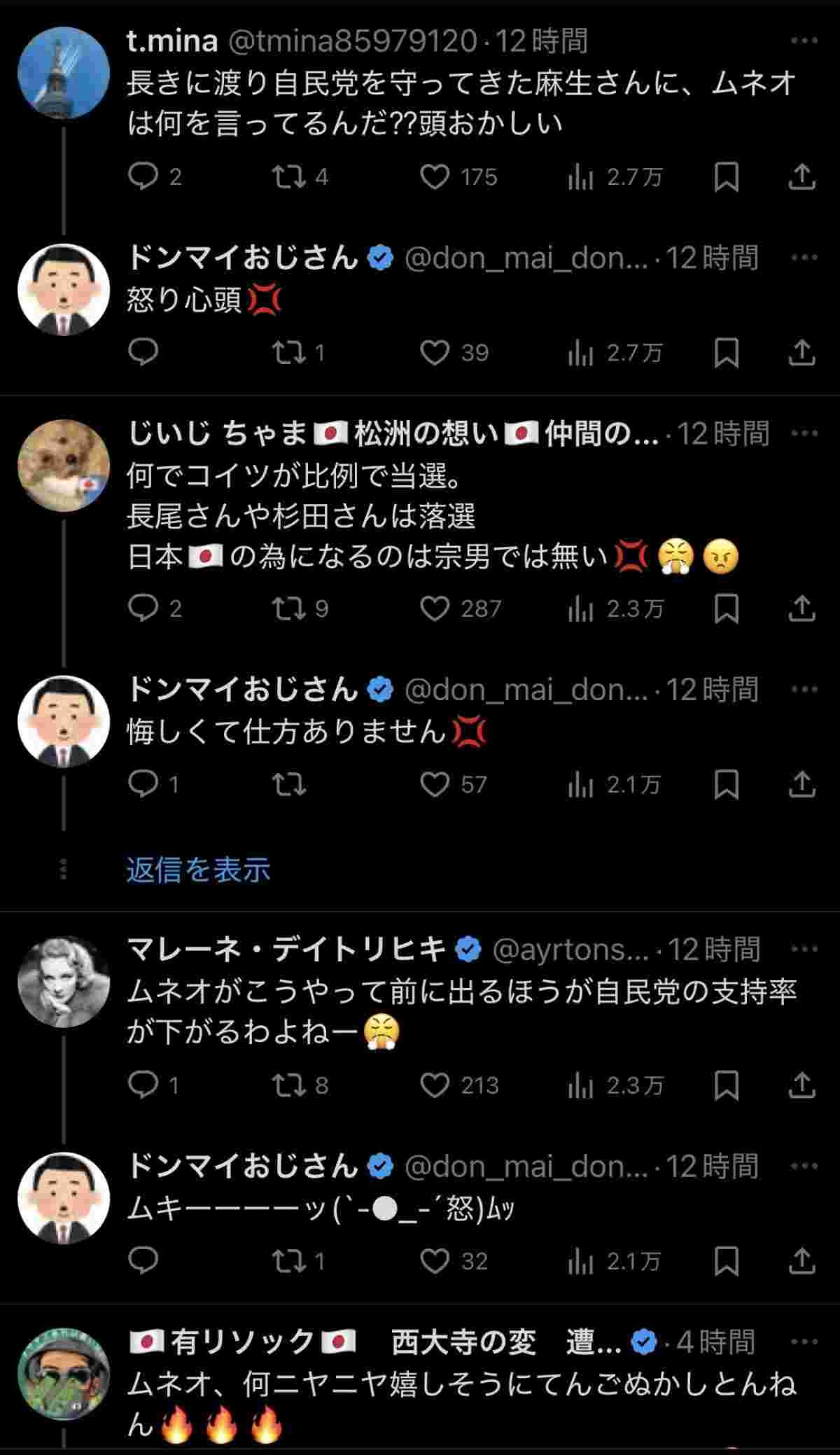
Task: Bookmark the ムキーーーーッ reply
Action: [726, 1261]
